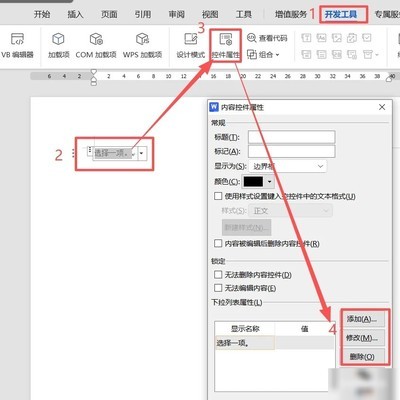Open legacy tools control icon

(367, 54)
